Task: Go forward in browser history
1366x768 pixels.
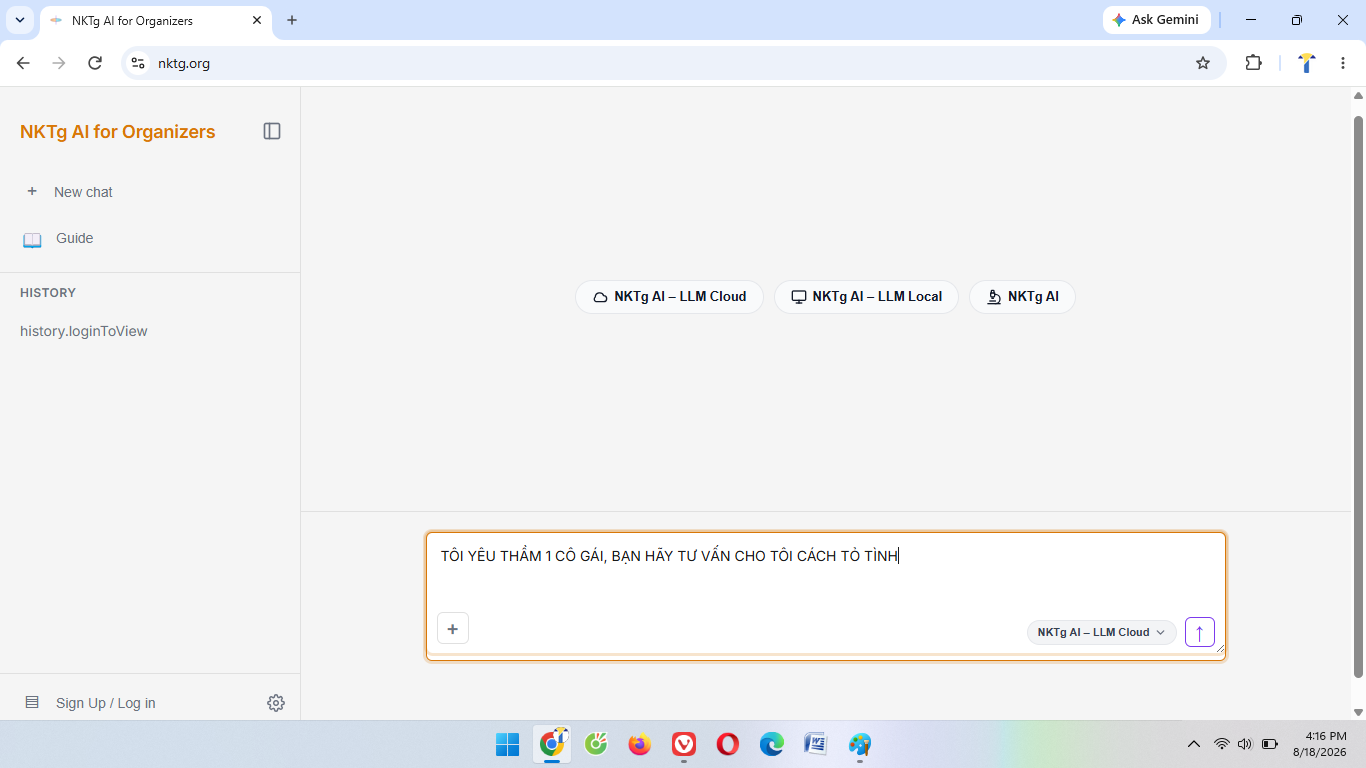Action: pyautogui.click(x=59, y=63)
